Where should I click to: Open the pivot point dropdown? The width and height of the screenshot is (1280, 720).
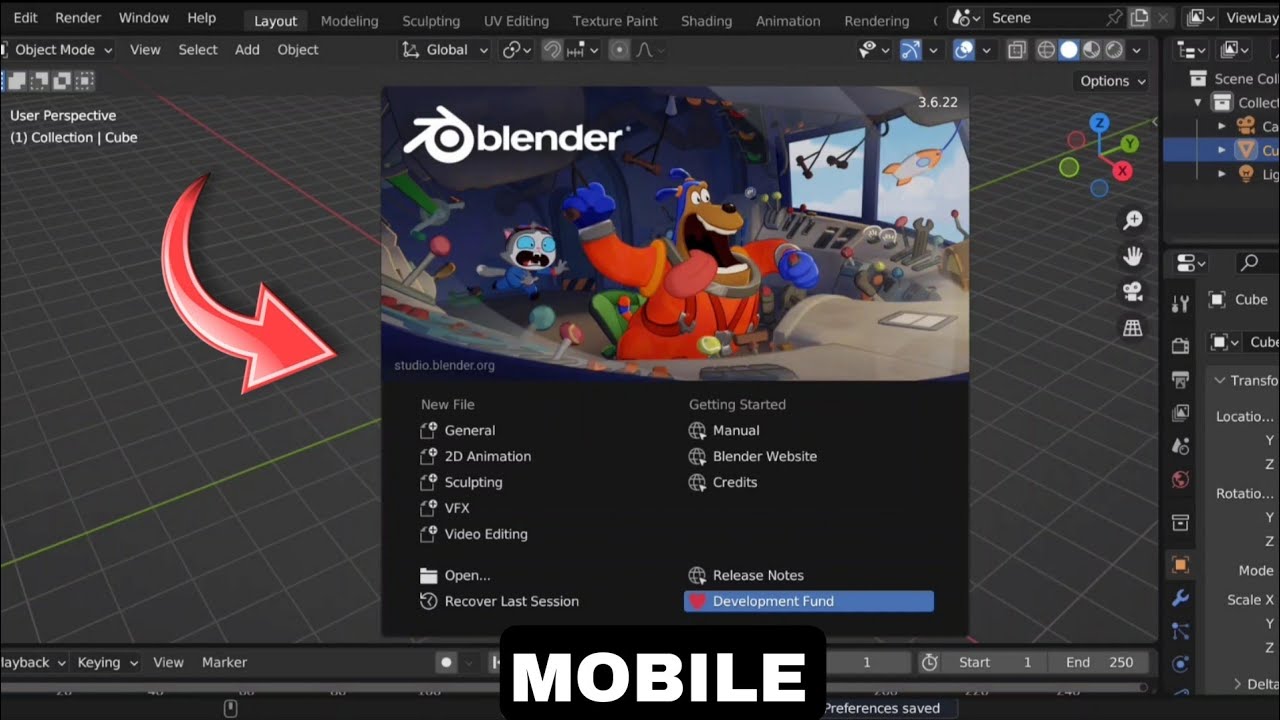(x=517, y=50)
